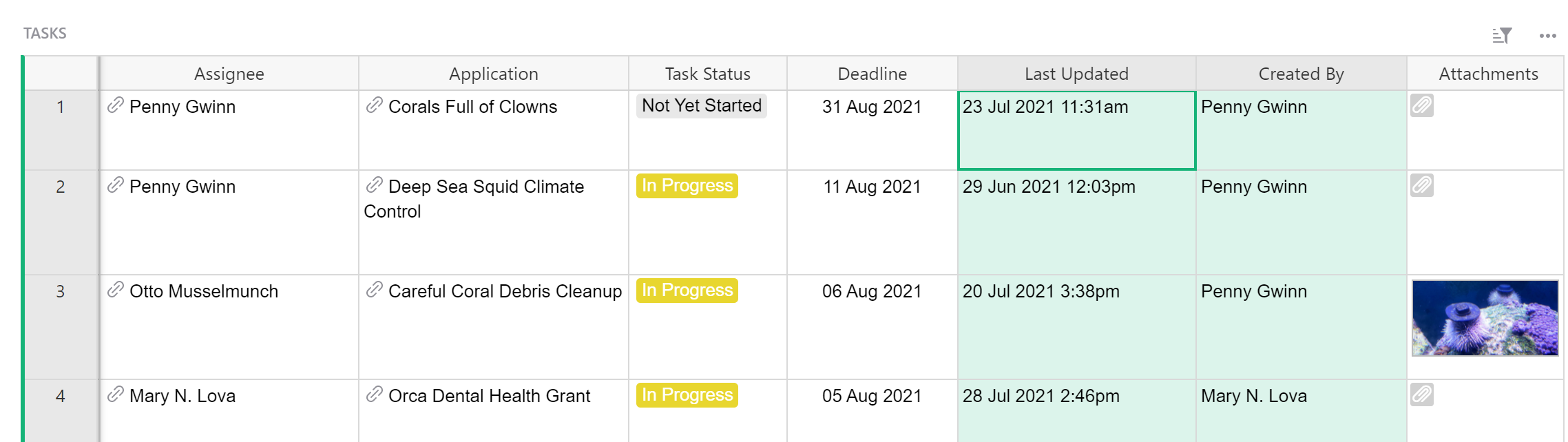Open the sort and filter icon

[1502, 35]
